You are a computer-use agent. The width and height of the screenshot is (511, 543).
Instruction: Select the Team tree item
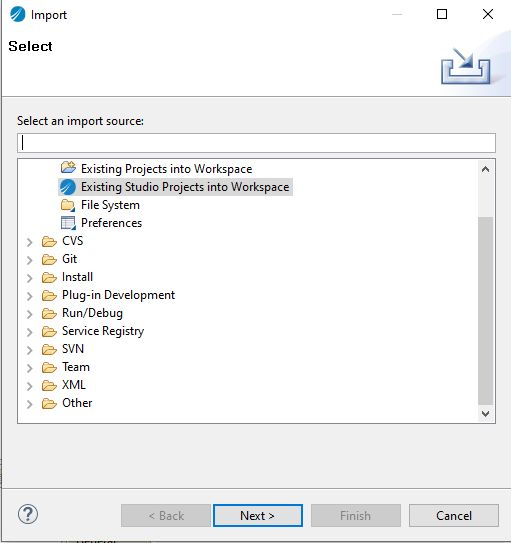[76, 367]
